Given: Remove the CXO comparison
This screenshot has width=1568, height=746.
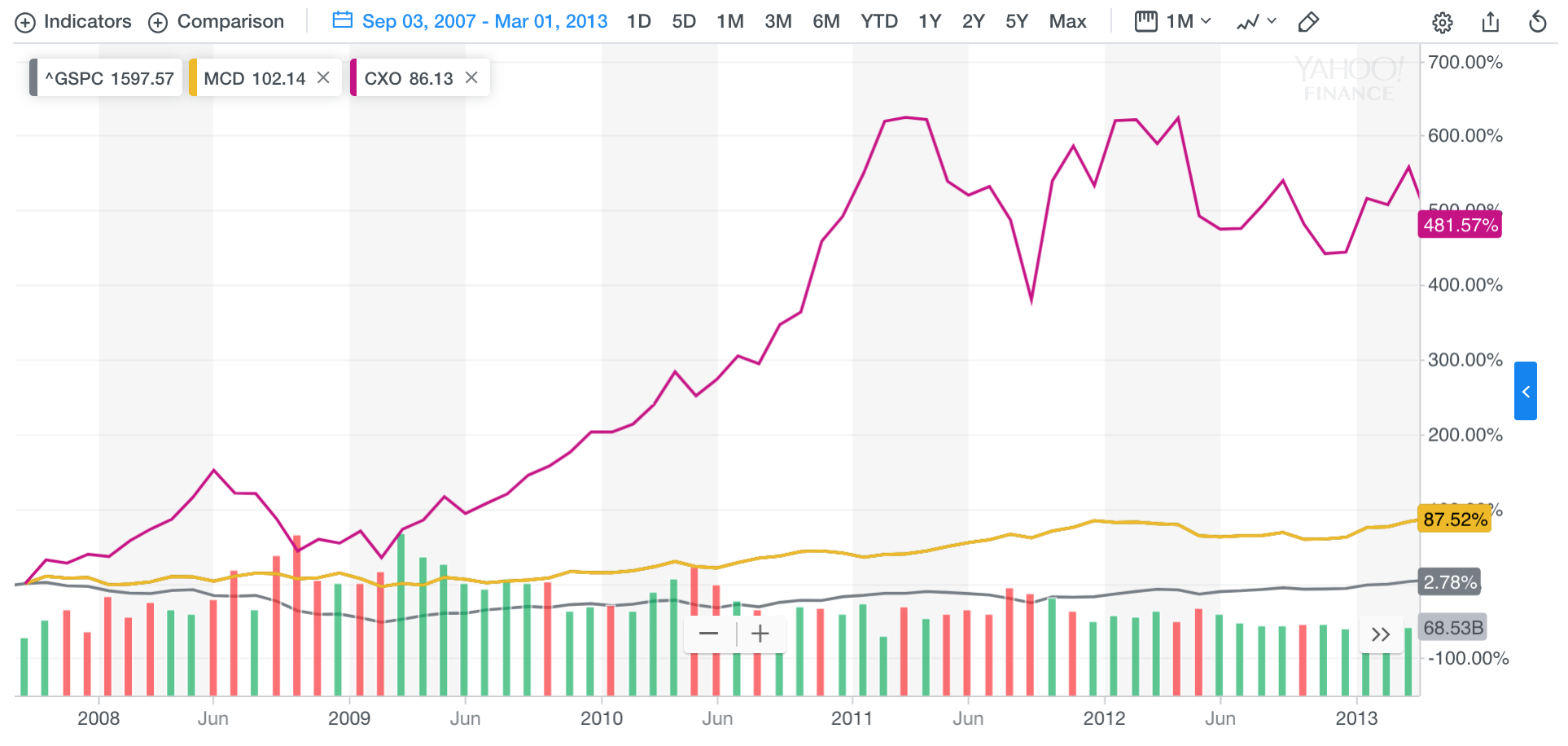Looking at the screenshot, I should (471, 77).
